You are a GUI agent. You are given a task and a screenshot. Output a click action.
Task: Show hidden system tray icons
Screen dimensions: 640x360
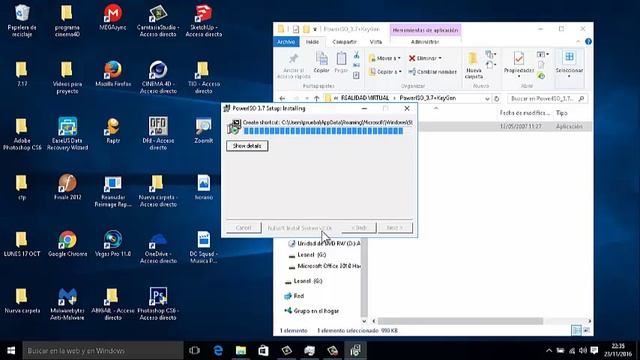(549, 351)
